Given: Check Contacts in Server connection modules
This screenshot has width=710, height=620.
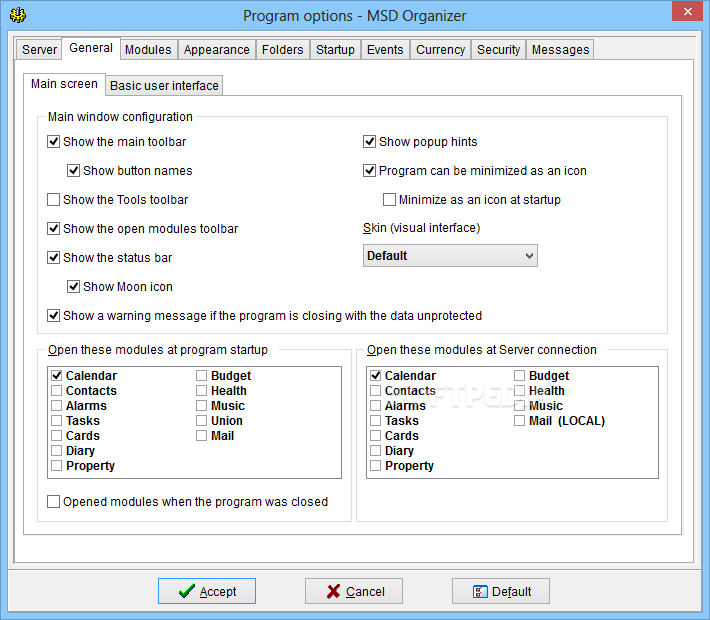Looking at the screenshot, I should [x=375, y=390].
